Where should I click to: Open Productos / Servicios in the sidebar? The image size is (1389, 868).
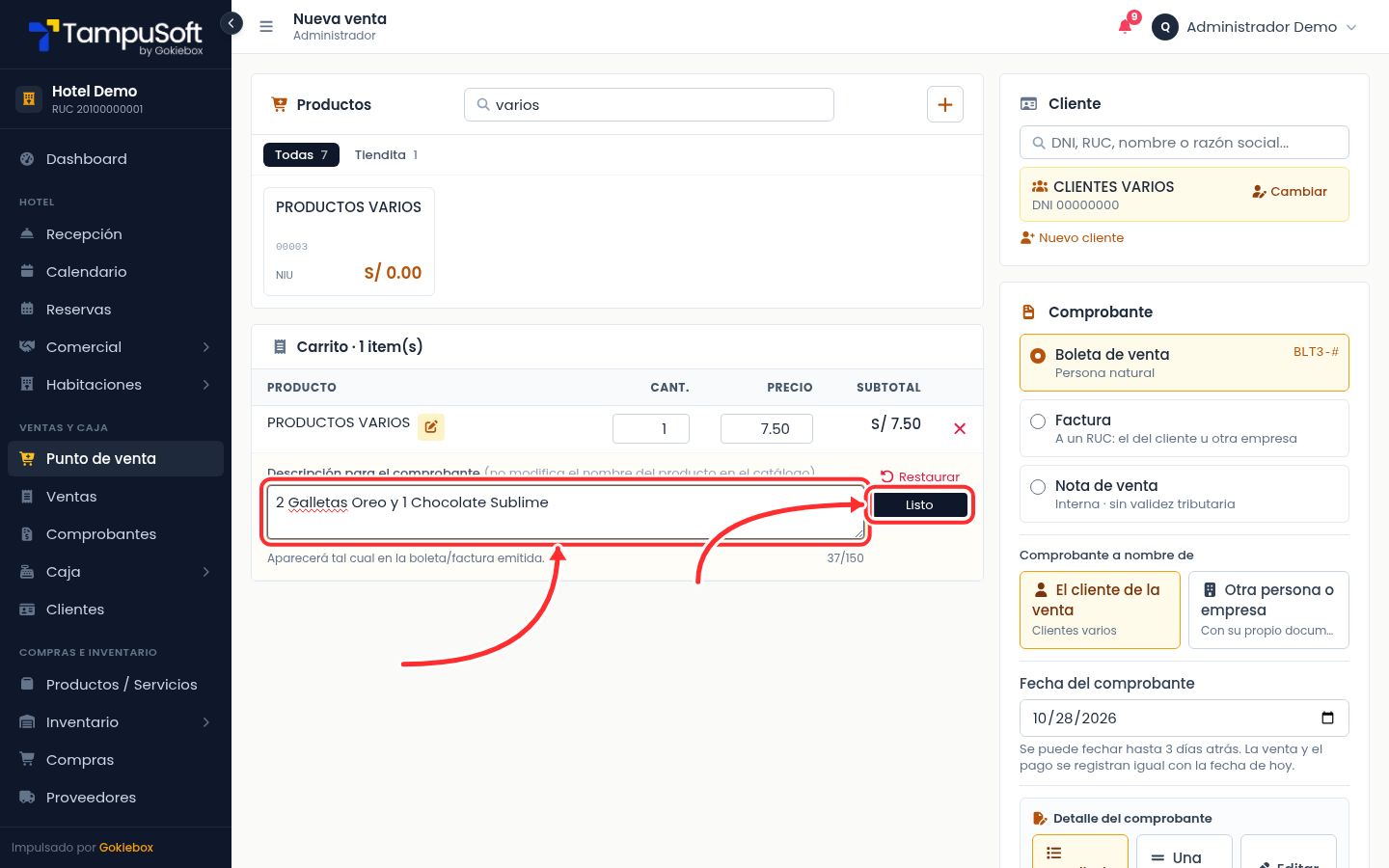point(116,685)
